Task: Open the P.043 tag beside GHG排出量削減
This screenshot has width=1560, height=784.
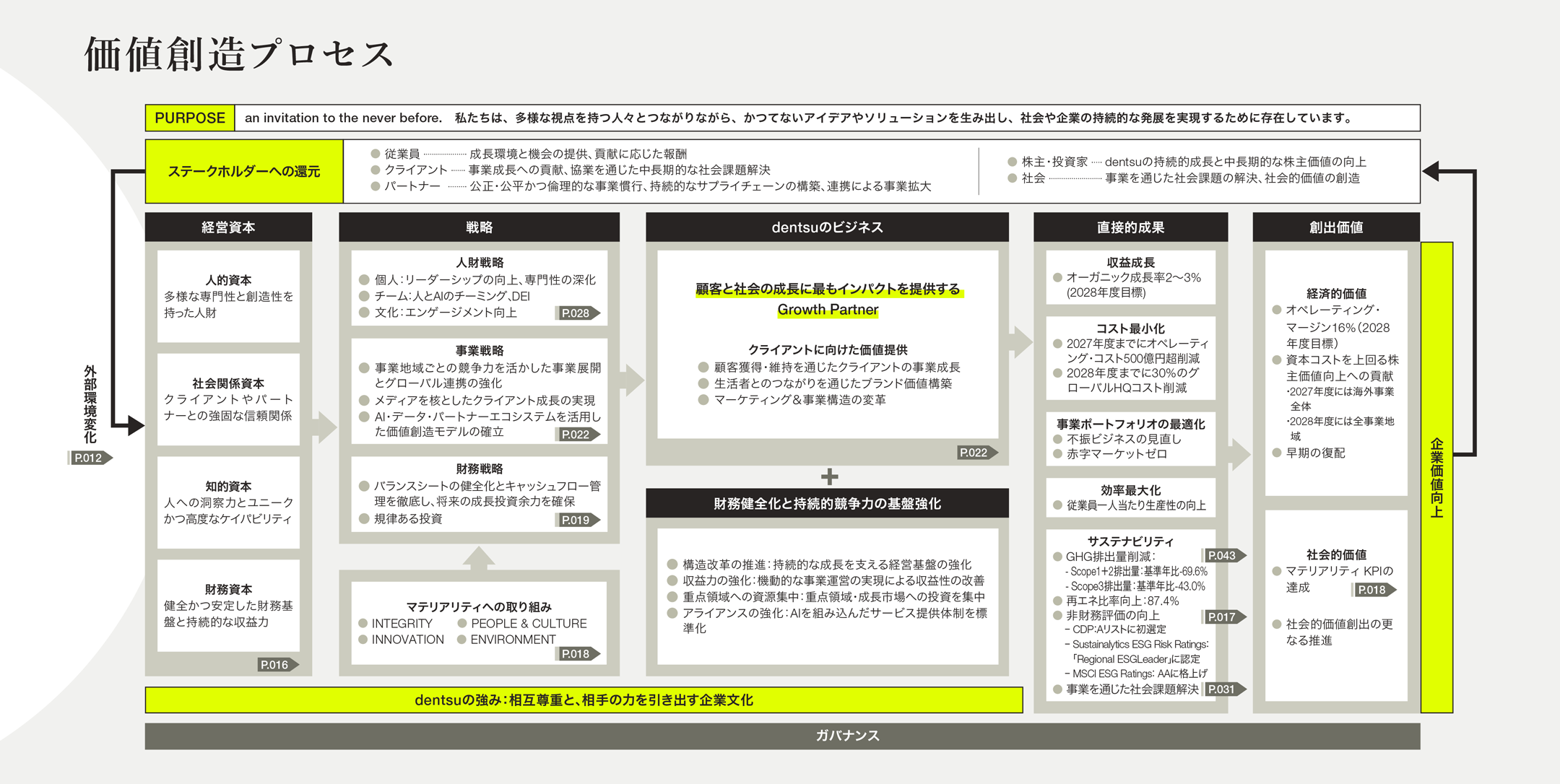Action: click(x=1223, y=555)
